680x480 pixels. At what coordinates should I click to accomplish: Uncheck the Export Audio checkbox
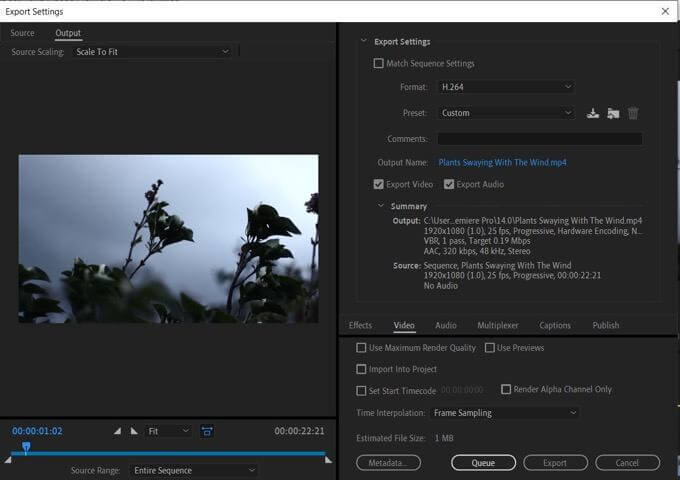pos(449,184)
